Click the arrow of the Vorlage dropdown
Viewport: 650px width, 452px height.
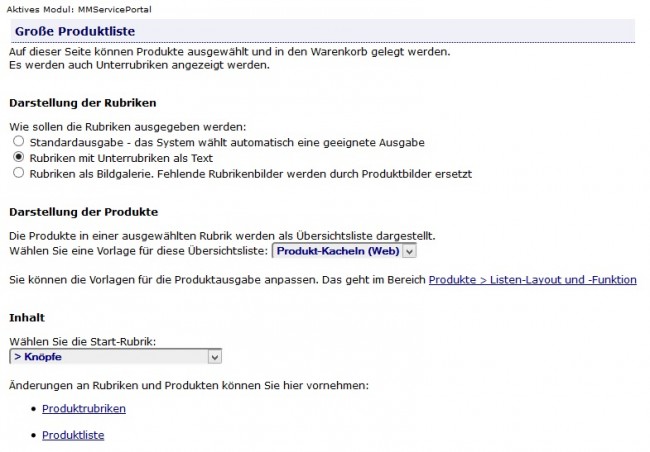[x=409, y=251]
